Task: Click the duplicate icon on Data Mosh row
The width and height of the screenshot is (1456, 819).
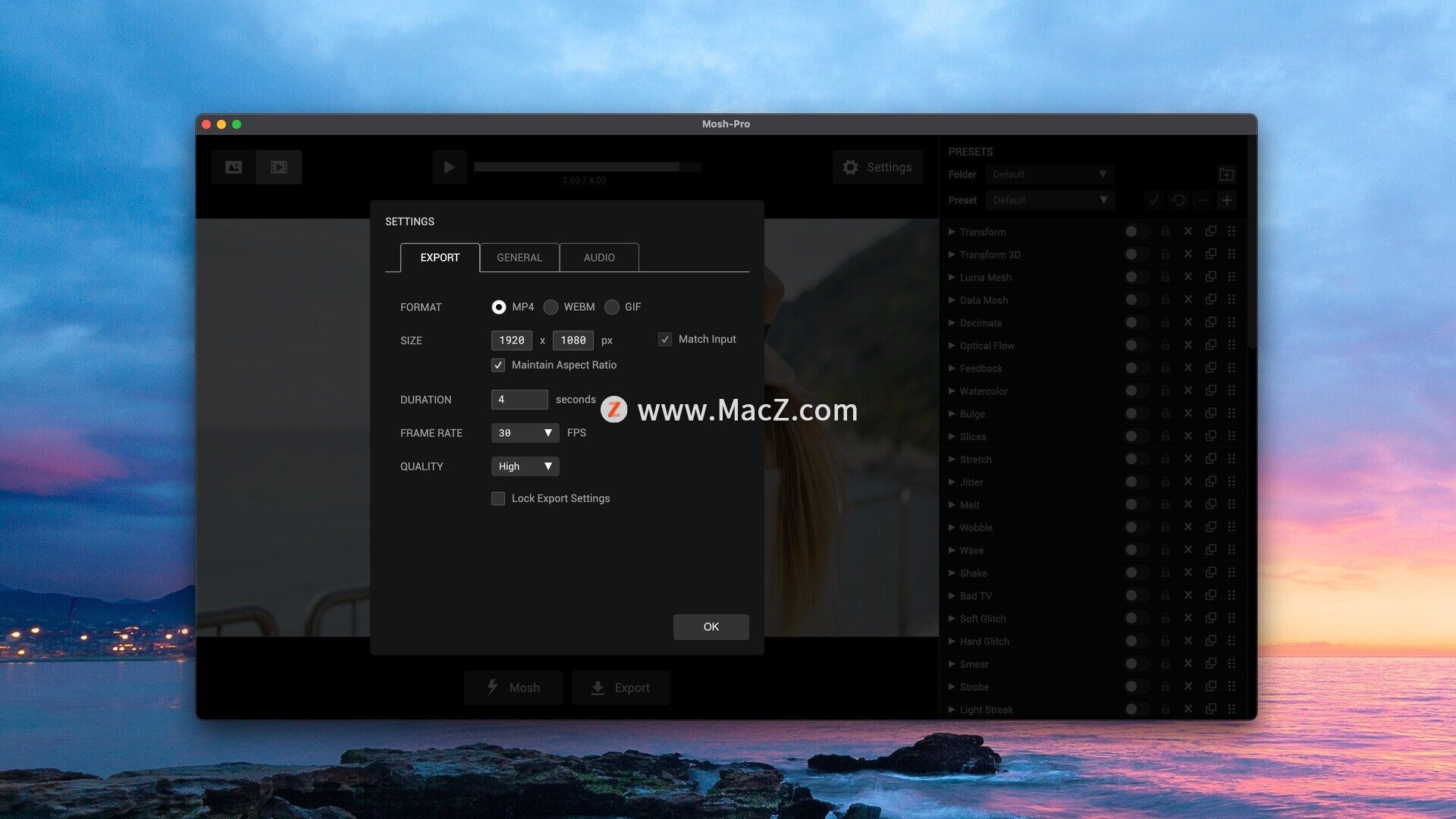Action: pos(1211,300)
